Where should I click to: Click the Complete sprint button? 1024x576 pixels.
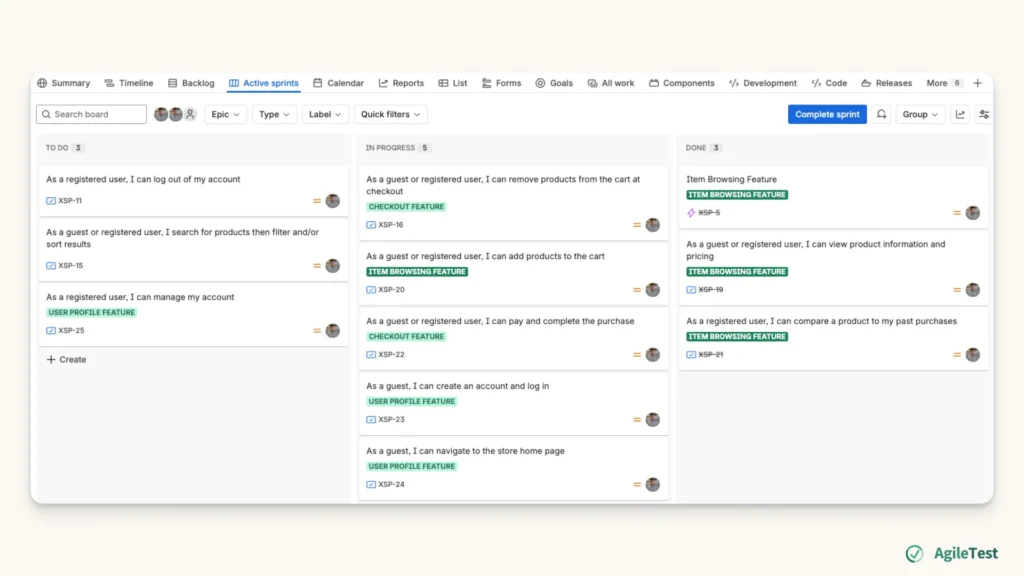pos(827,114)
